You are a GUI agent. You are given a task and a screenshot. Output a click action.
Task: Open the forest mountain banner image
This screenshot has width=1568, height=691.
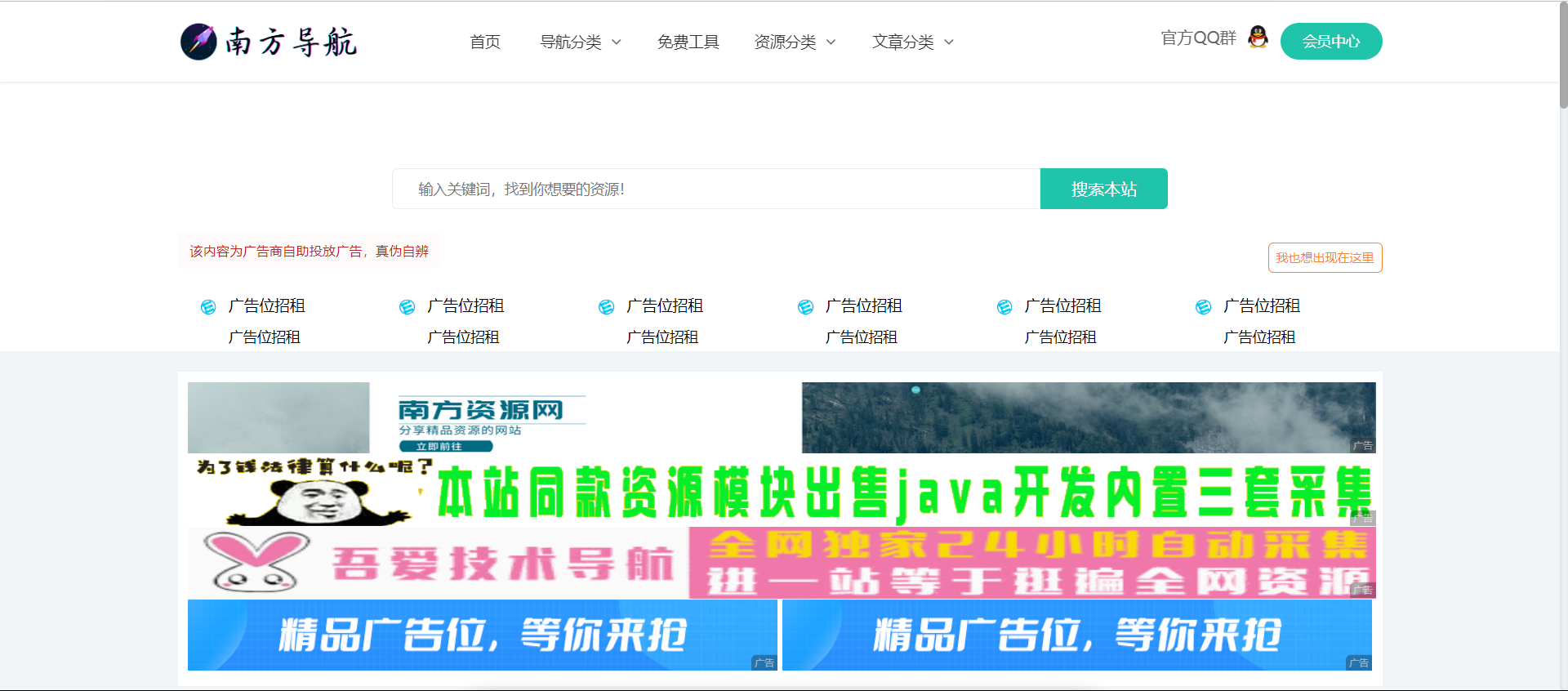point(1089,417)
